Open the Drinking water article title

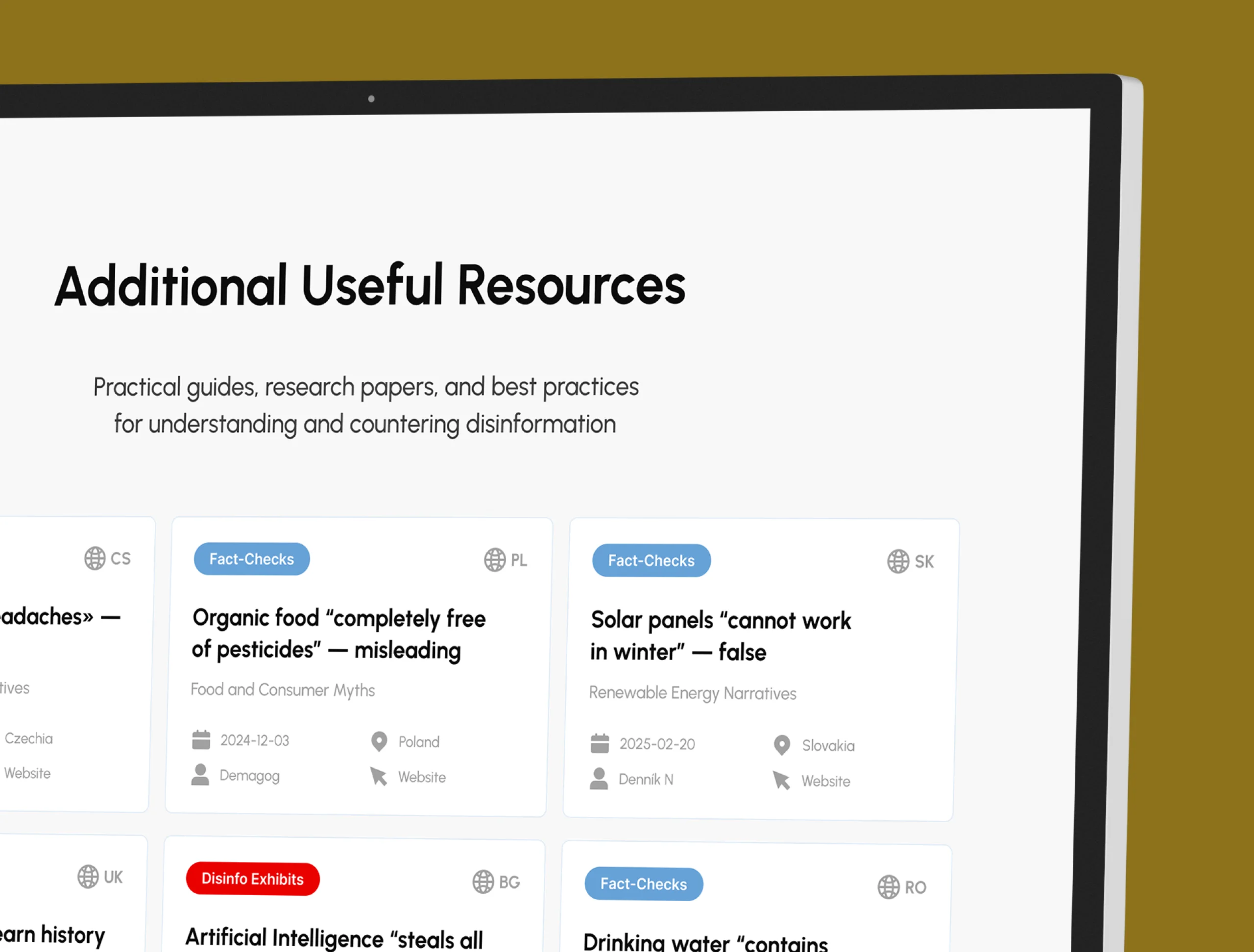point(705,942)
